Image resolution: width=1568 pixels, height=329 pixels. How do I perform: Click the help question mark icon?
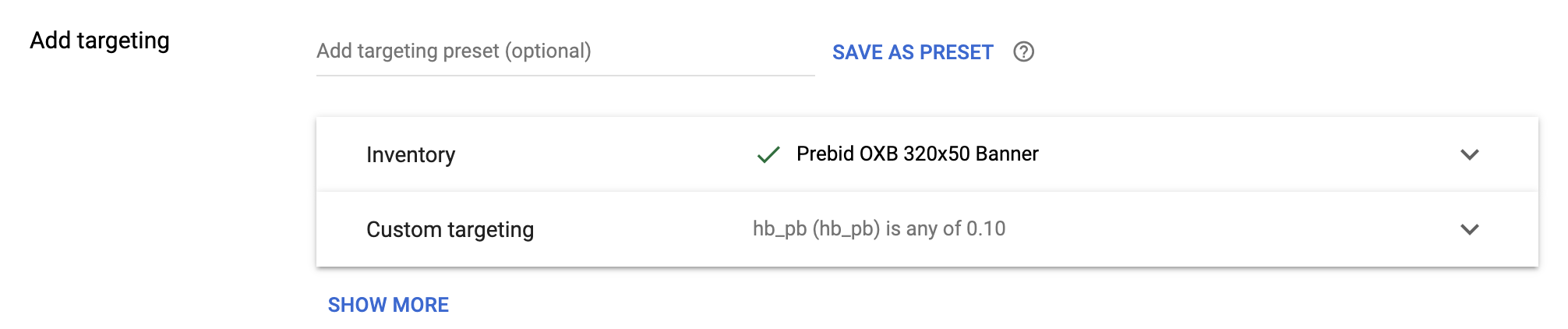tap(1023, 52)
